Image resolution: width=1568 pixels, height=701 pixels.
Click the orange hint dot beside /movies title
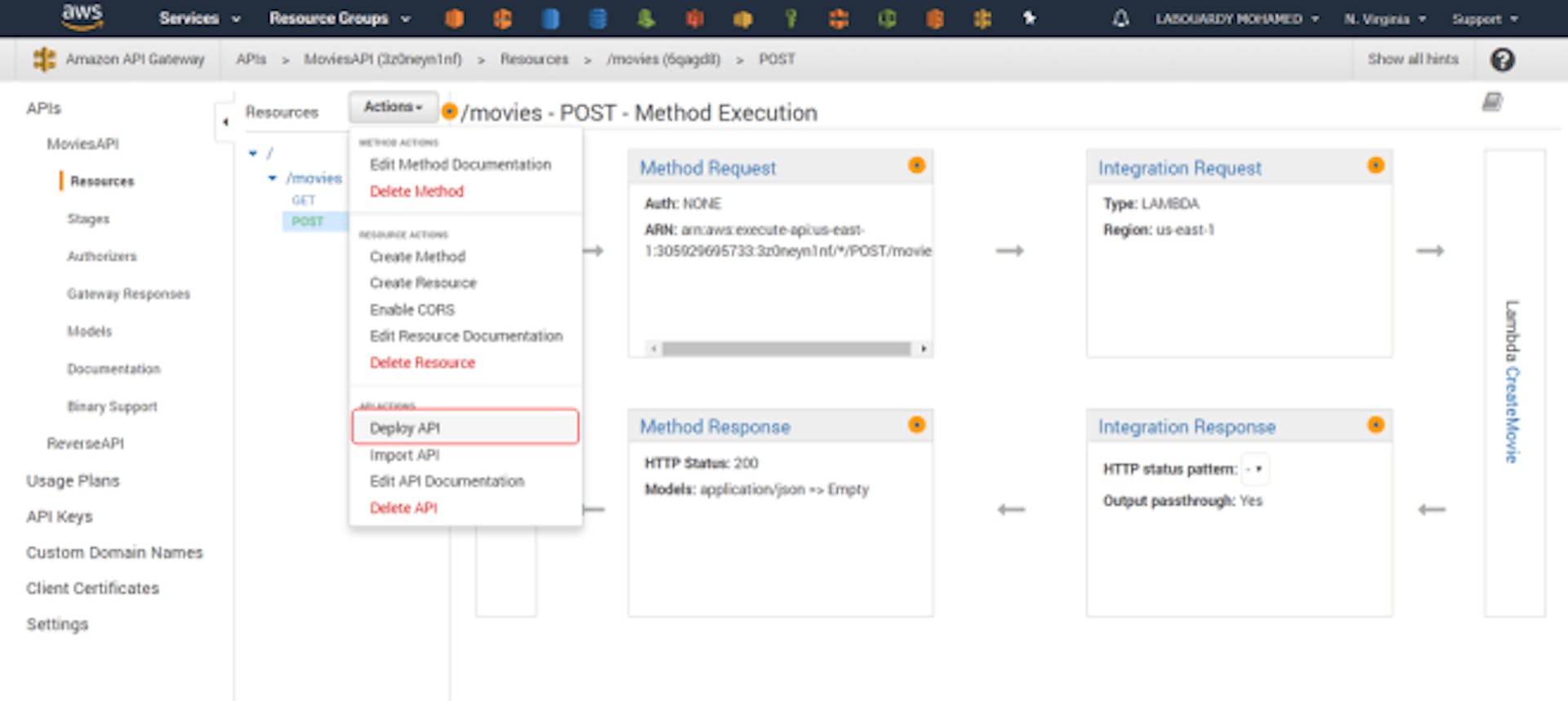coord(449,111)
